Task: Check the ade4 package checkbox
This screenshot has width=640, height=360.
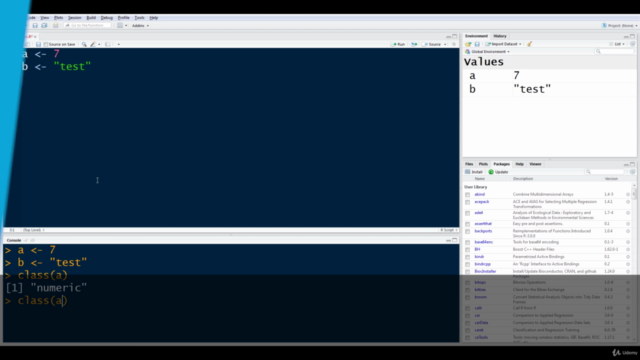Action: (x=468, y=213)
